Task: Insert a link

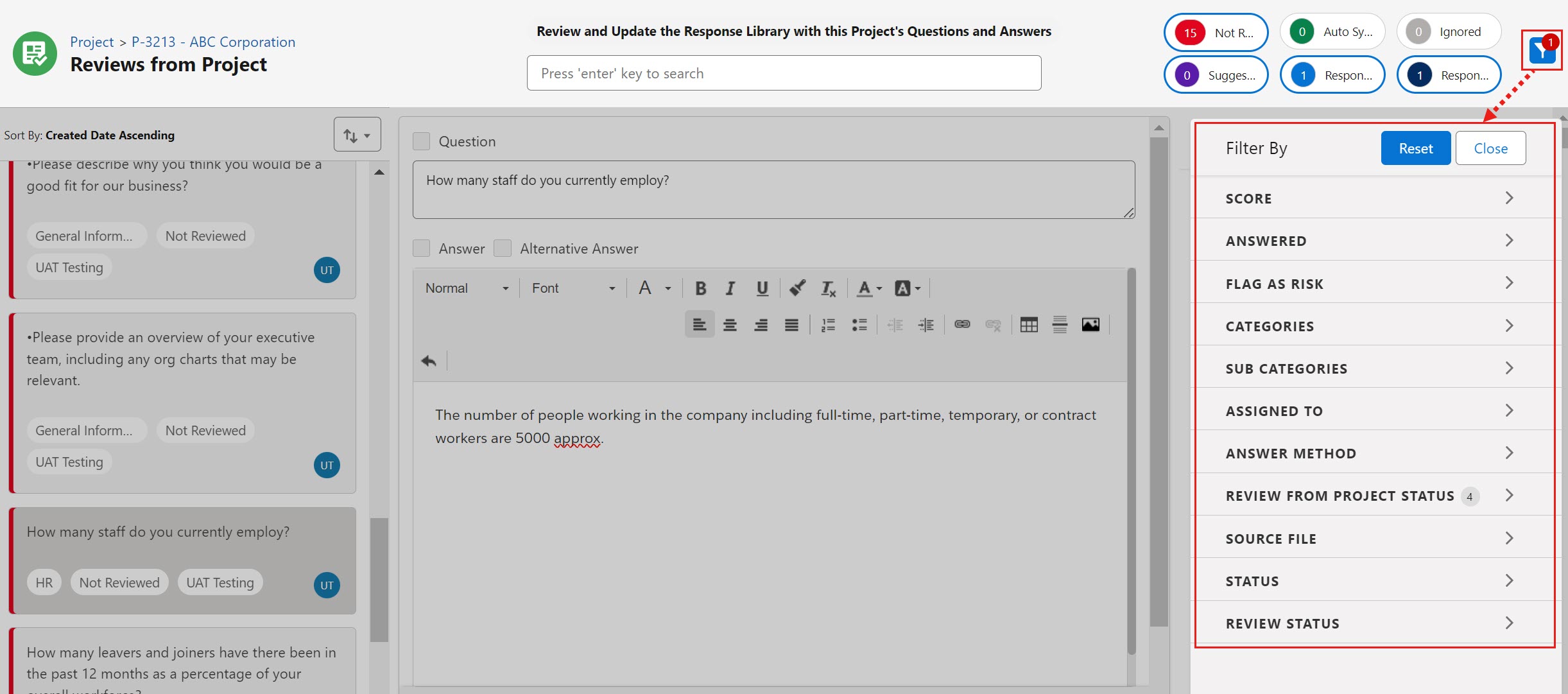Action: pos(962,324)
